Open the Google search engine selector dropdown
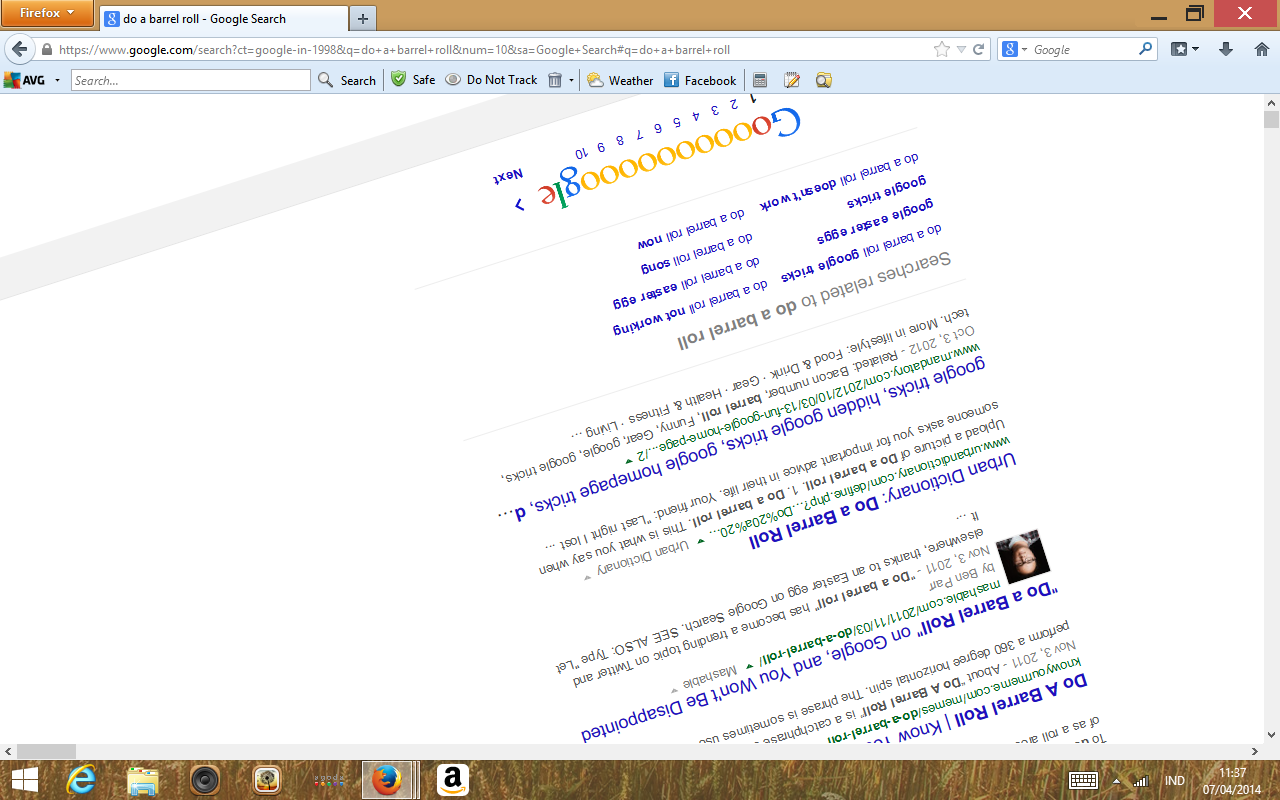Screen dimensions: 1280x800 point(1015,49)
